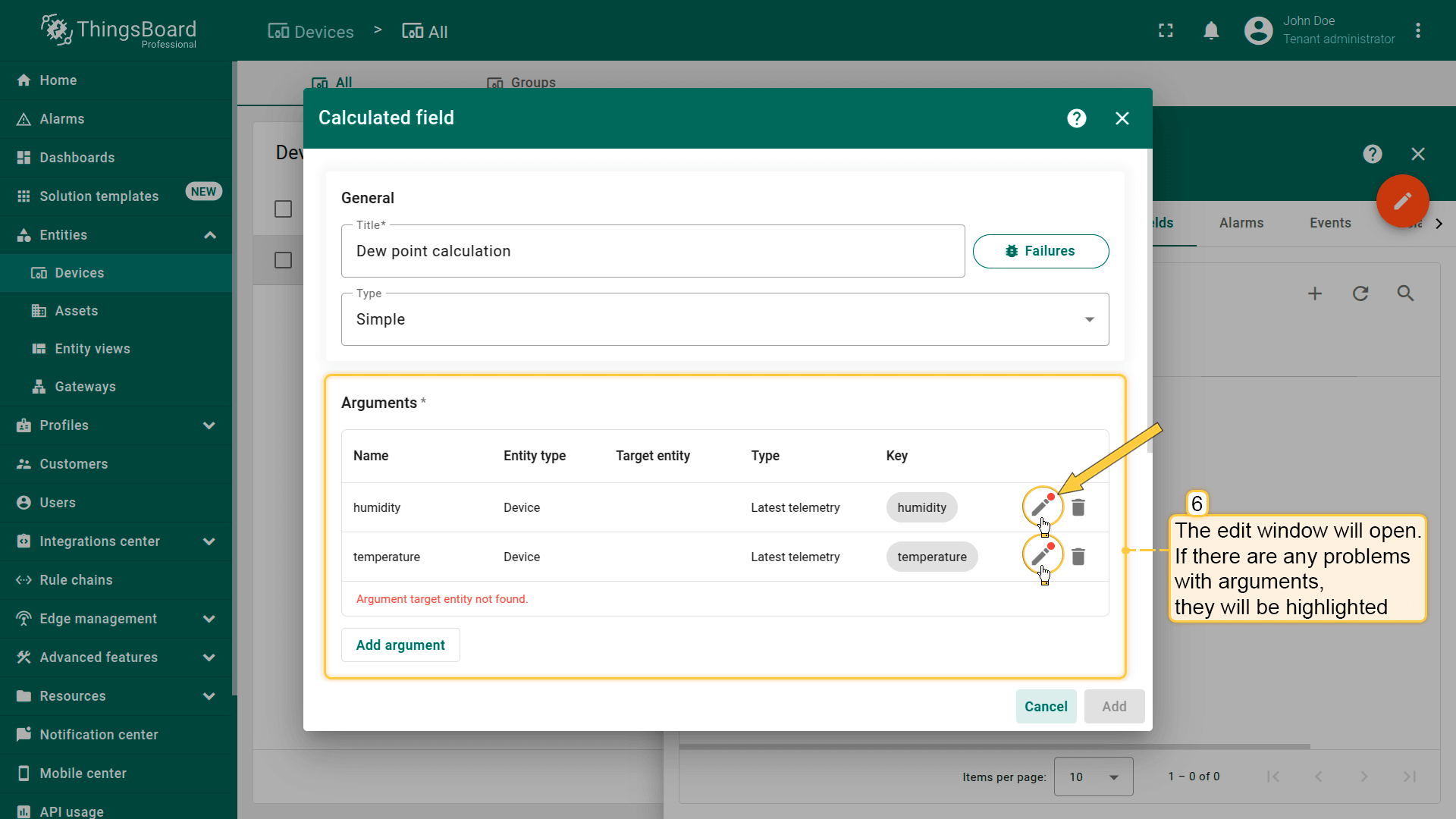Tick the first device row checkbox
The width and height of the screenshot is (1456, 819).
click(283, 209)
